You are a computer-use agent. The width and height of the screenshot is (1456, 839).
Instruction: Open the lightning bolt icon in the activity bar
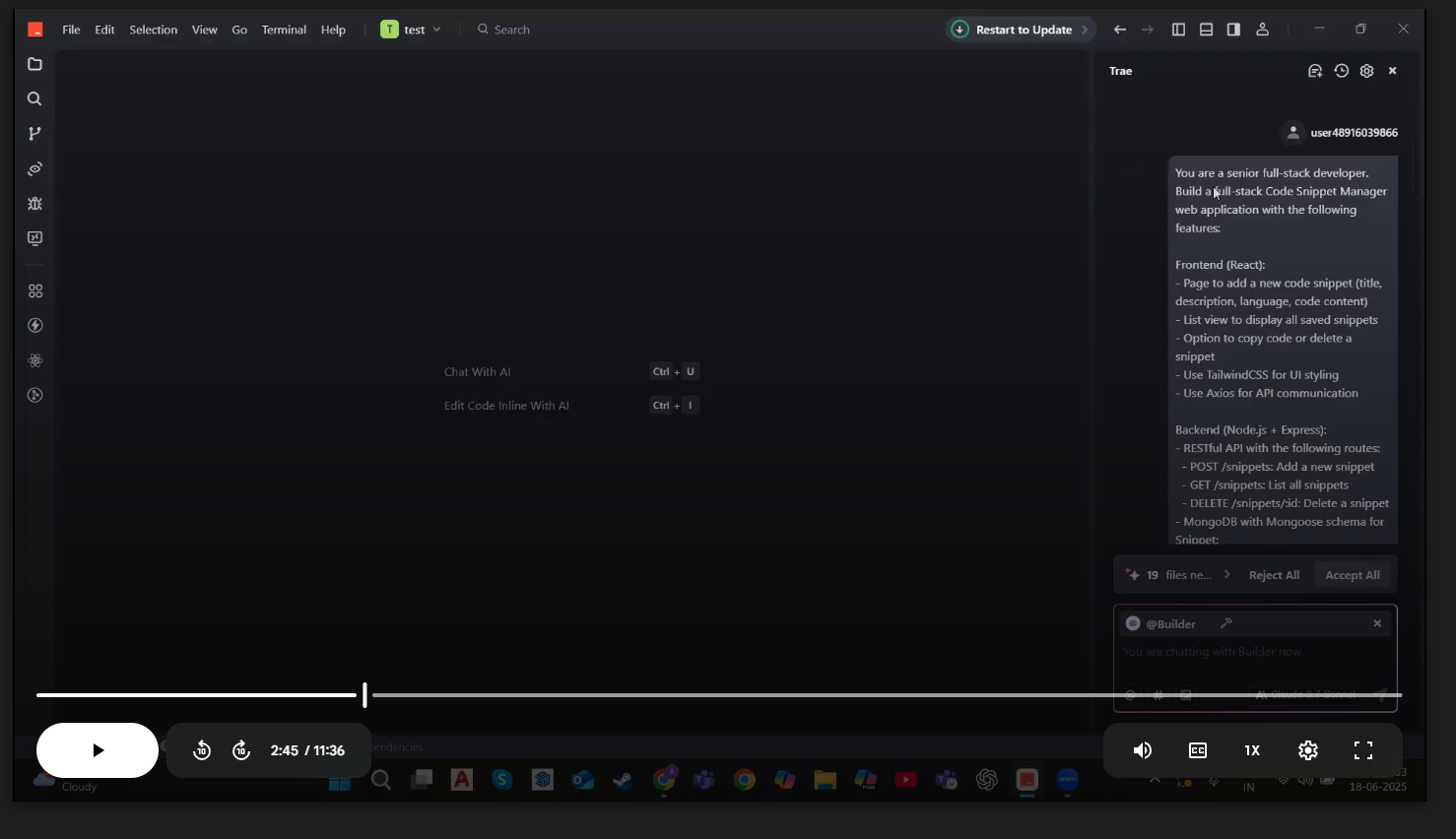pyautogui.click(x=34, y=325)
